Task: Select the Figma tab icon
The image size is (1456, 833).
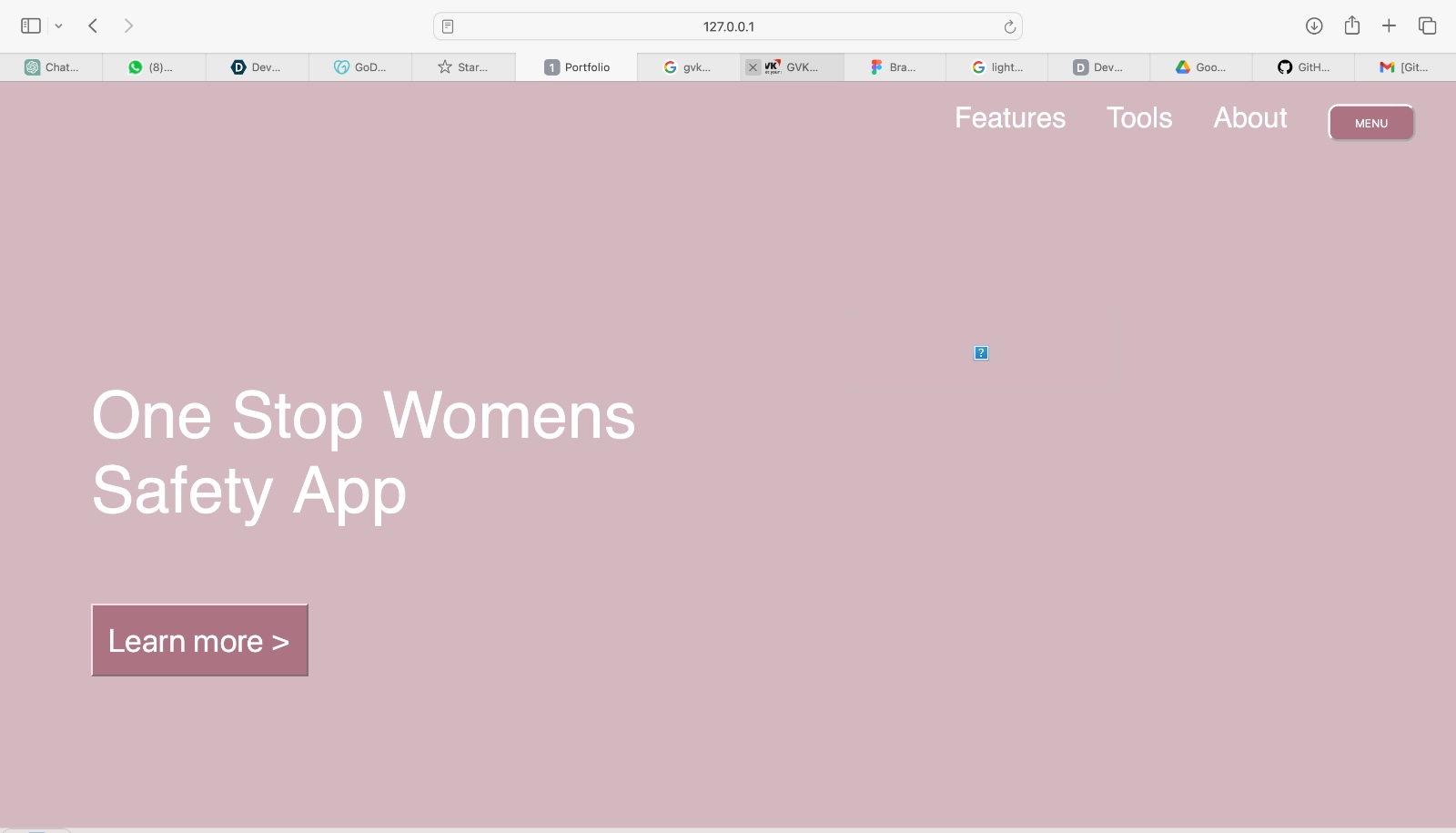Action: click(x=875, y=66)
